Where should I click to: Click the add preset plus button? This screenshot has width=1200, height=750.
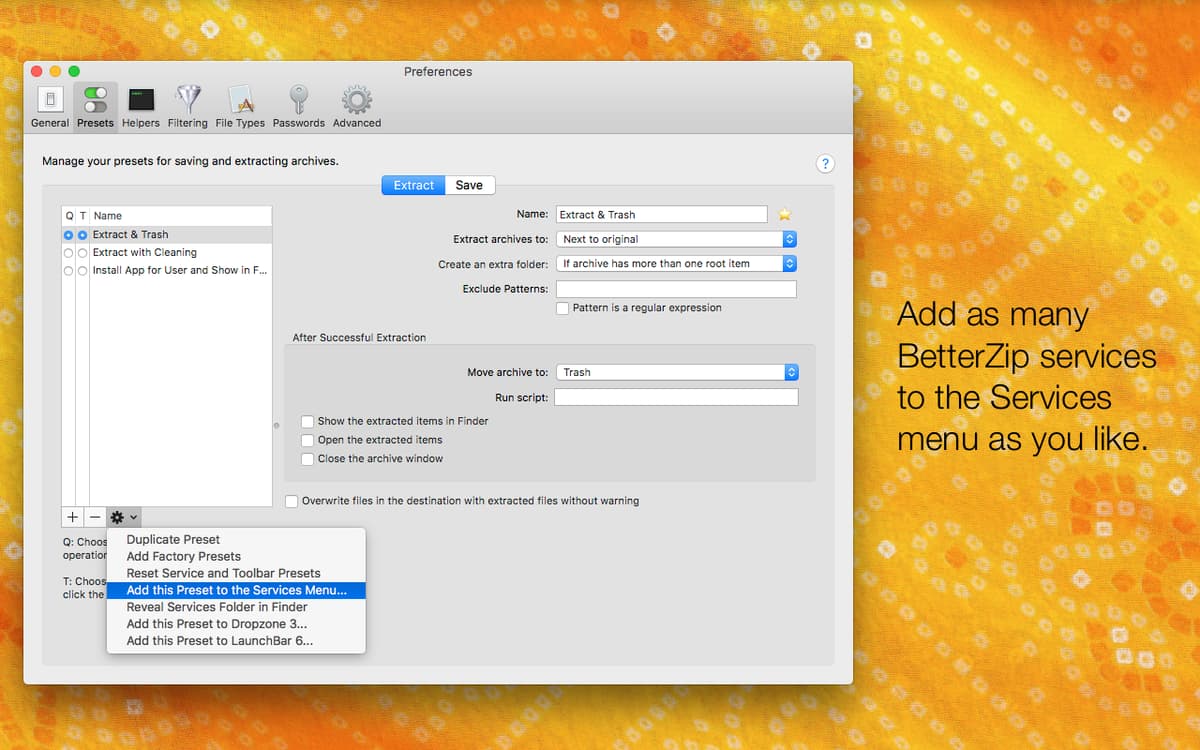coord(71,516)
